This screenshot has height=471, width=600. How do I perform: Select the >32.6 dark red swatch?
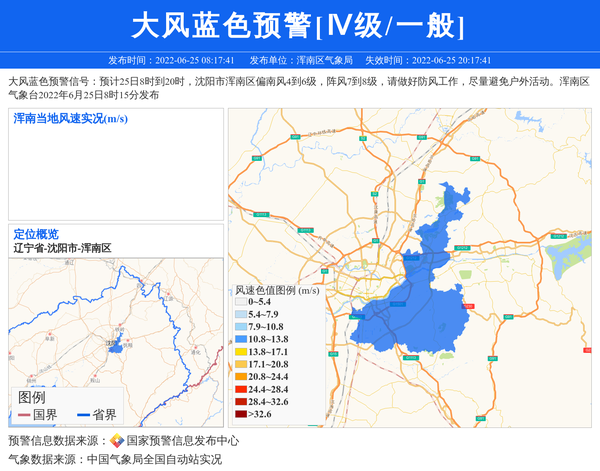(240, 414)
